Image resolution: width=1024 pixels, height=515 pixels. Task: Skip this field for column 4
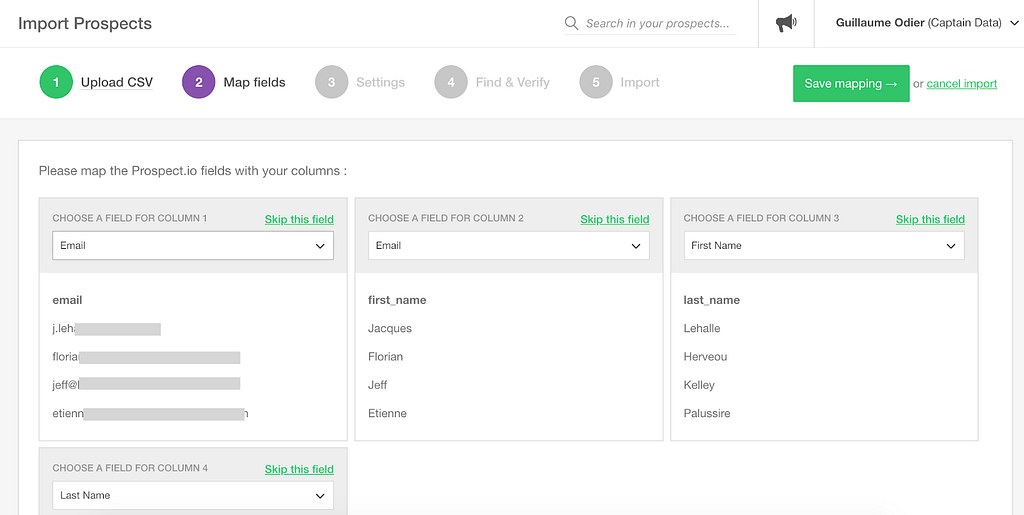299,469
